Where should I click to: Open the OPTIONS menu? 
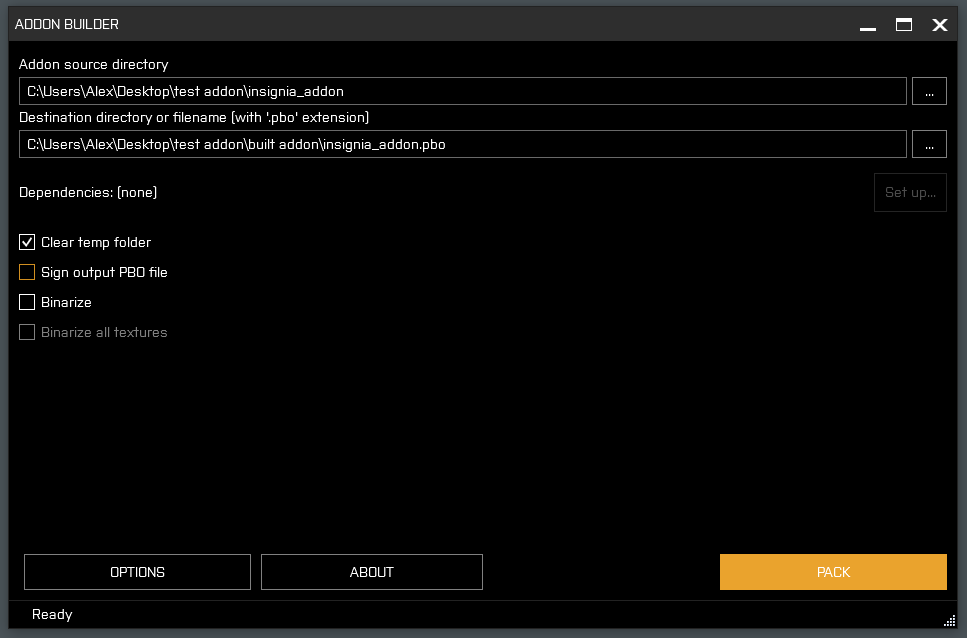pyautogui.click(x=137, y=572)
